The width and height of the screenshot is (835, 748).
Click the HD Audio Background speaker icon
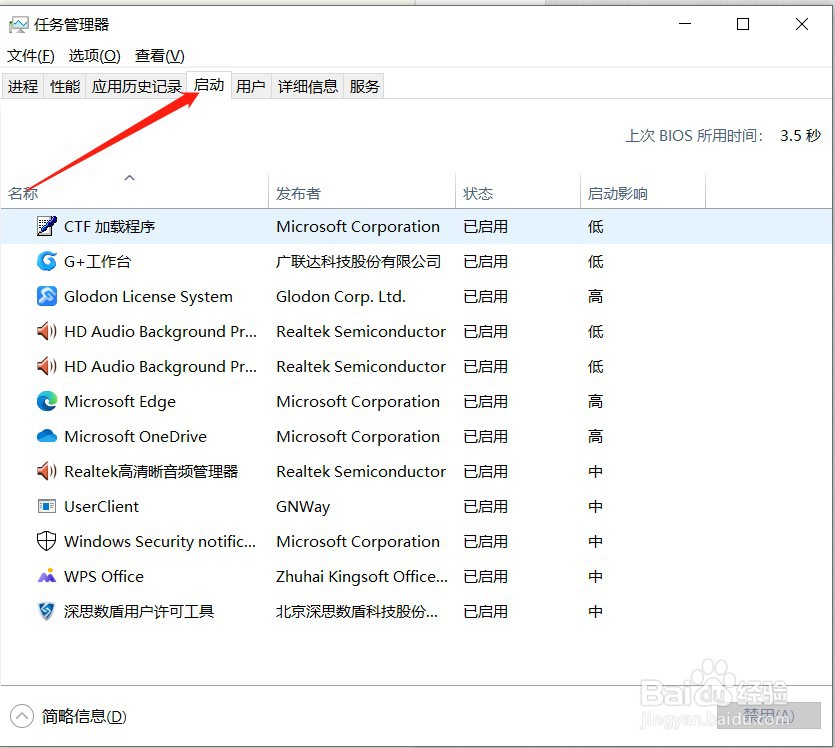point(47,331)
